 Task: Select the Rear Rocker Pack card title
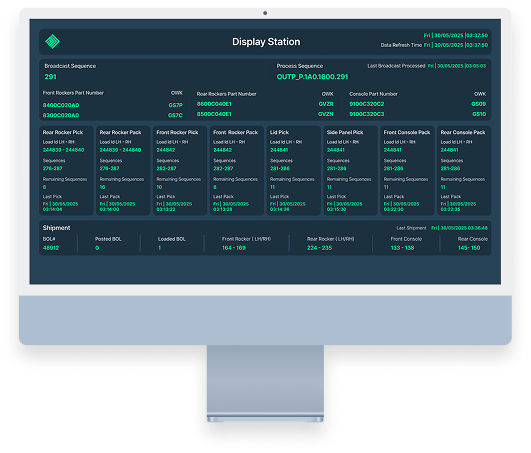point(120,132)
